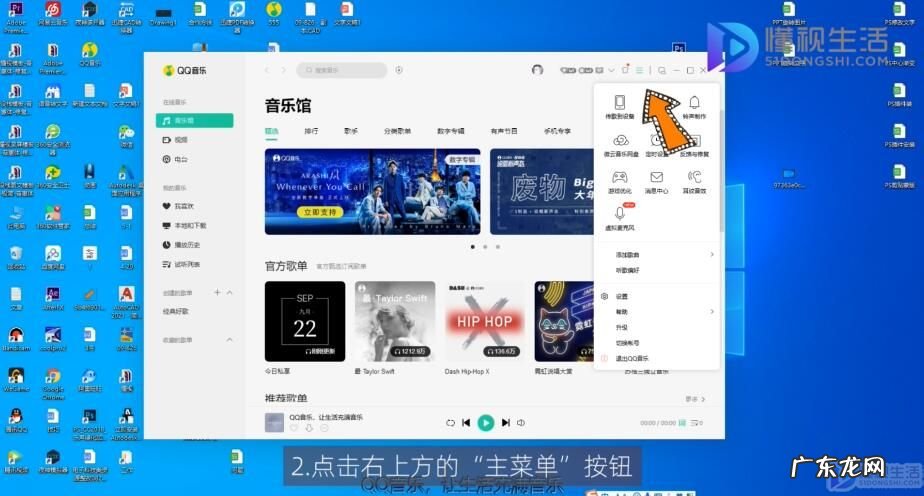Click the main menu hamburger icon
Image resolution: width=924 pixels, height=496 pixels.
click(639, 70)
